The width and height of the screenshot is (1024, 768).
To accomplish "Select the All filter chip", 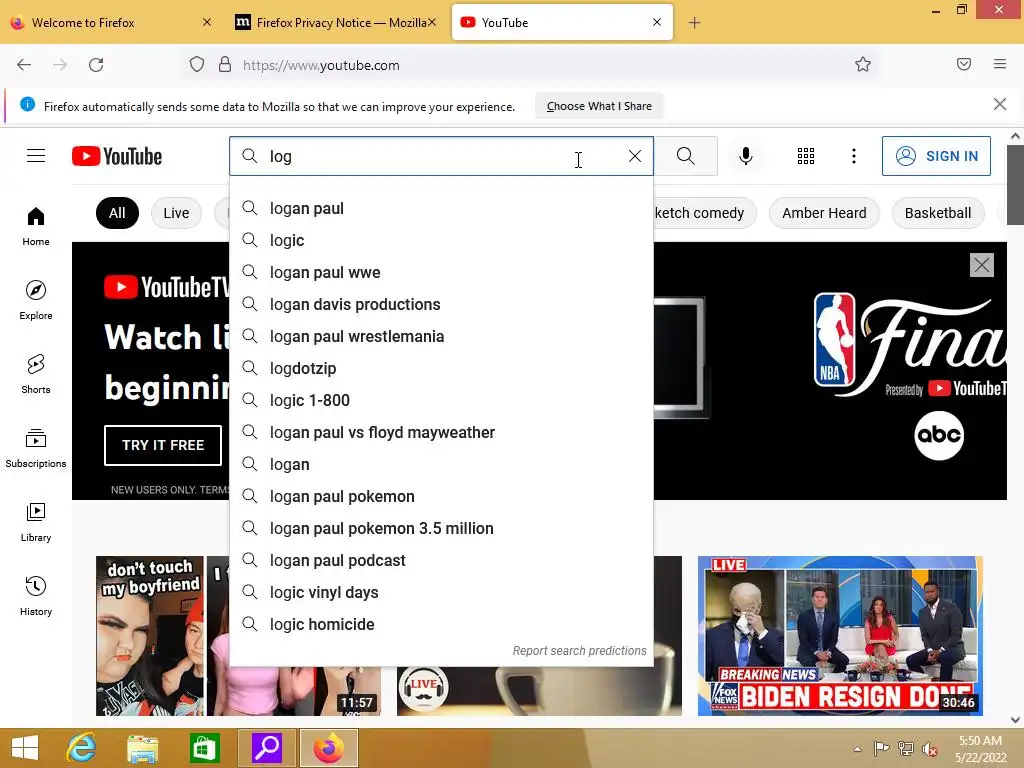I will click(x=118, y=213).
